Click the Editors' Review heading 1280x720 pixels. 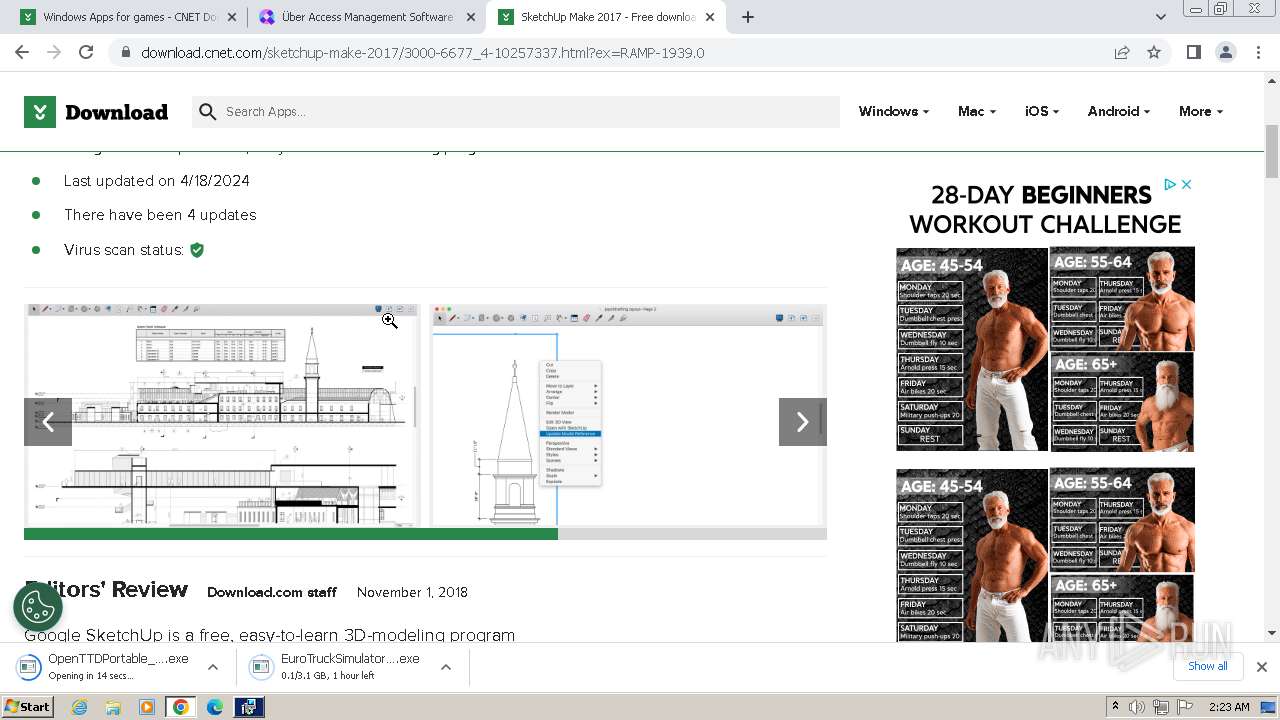click(x=106, y=590)
